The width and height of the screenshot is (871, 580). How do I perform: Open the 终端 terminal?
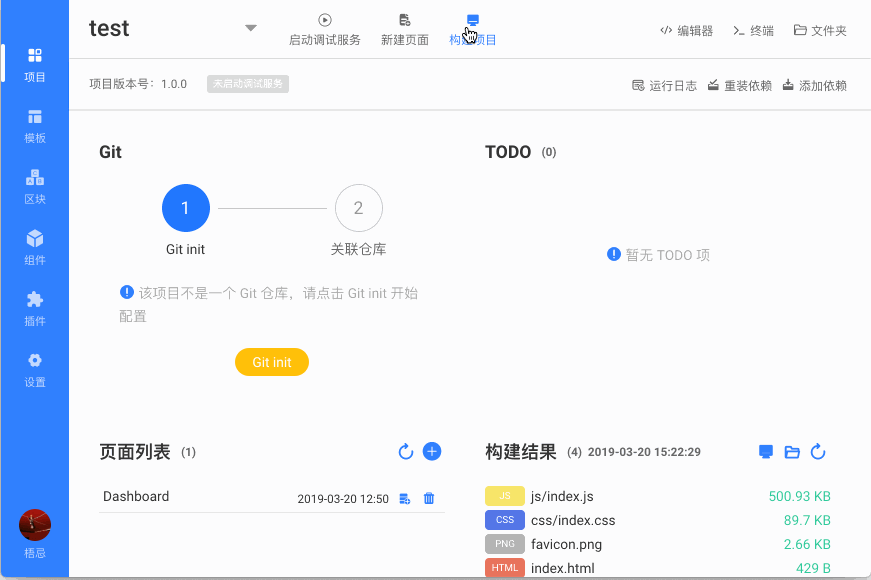pos(753,31)
